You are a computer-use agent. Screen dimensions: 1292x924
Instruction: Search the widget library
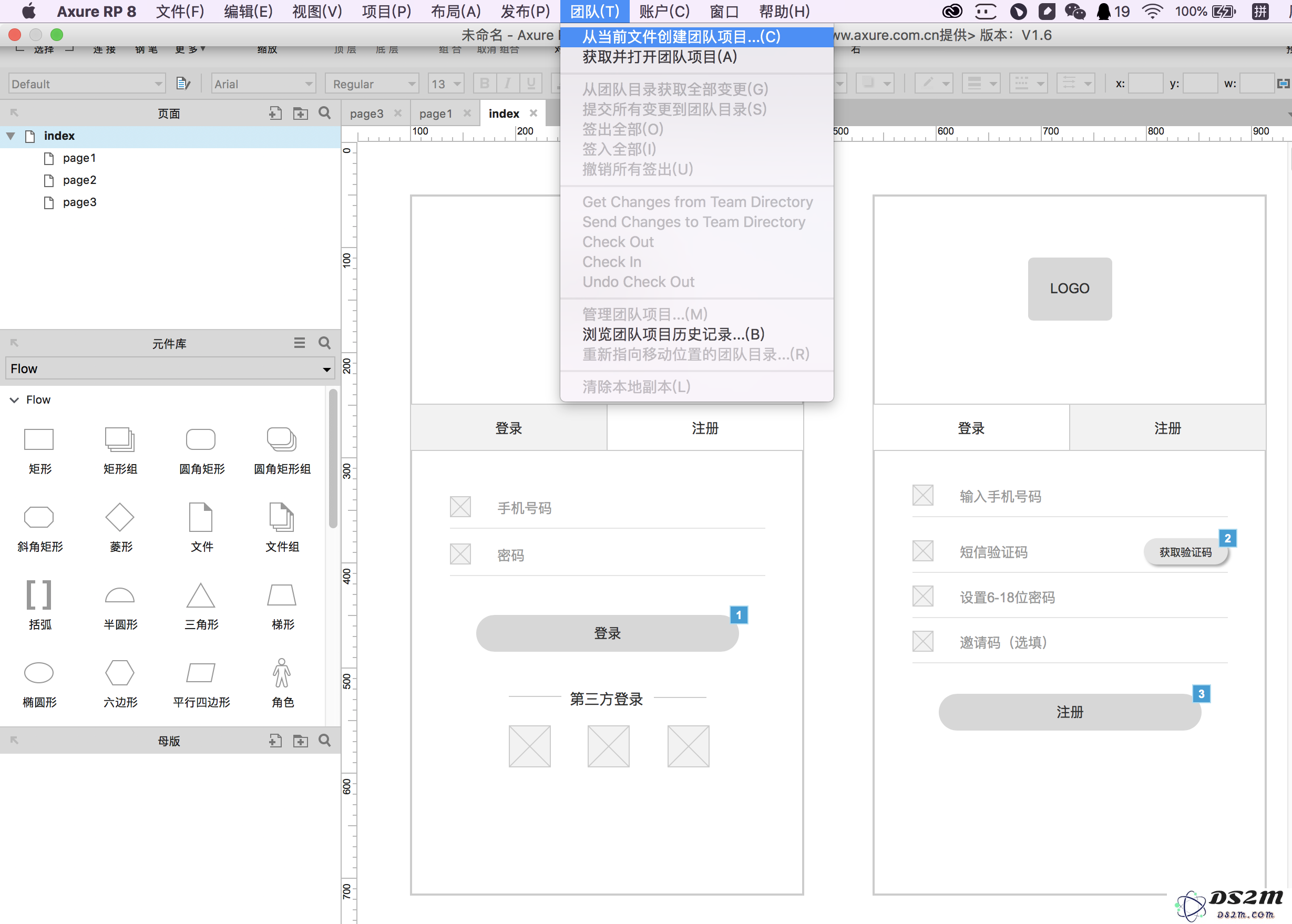(x=325, y=343)
